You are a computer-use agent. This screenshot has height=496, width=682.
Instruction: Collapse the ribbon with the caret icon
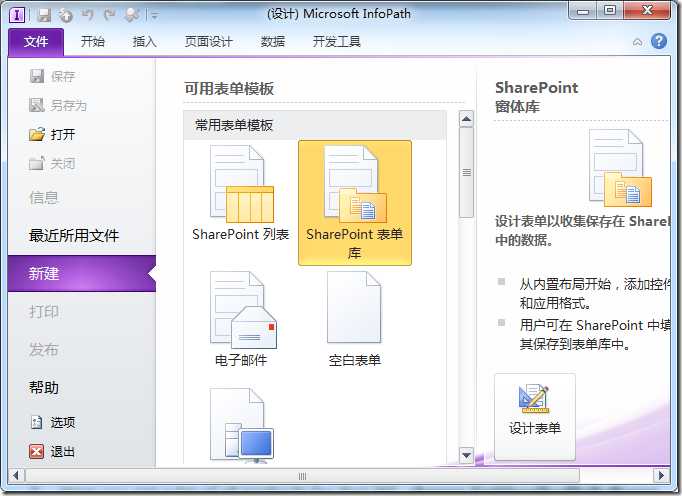[x=638, y=42]
